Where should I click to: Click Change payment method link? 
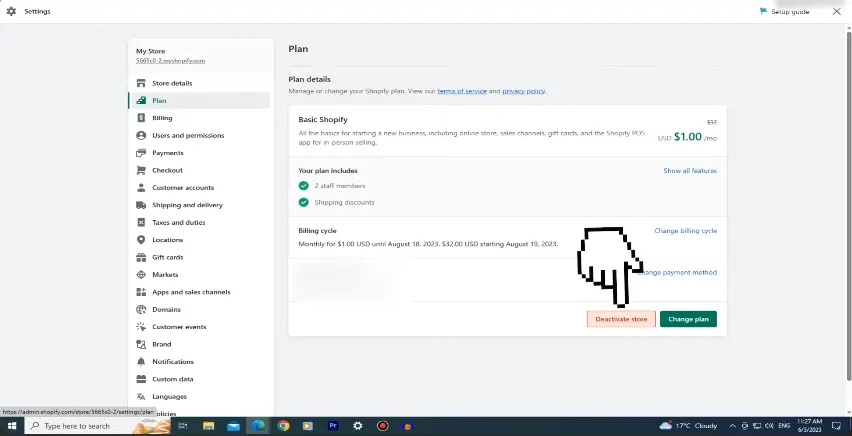click(x=679, y=272)
